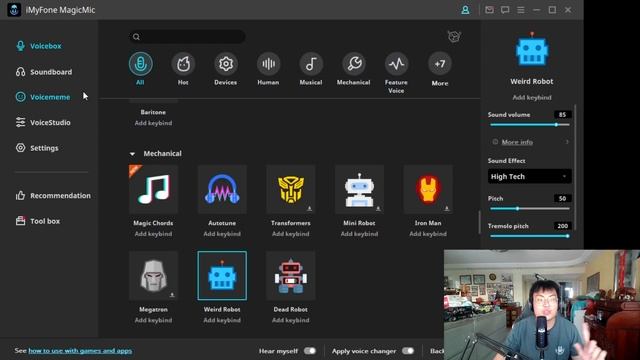Open Settings in the sidebar
The width and height of the screenshot is (640, 360).
click(37, 148)
